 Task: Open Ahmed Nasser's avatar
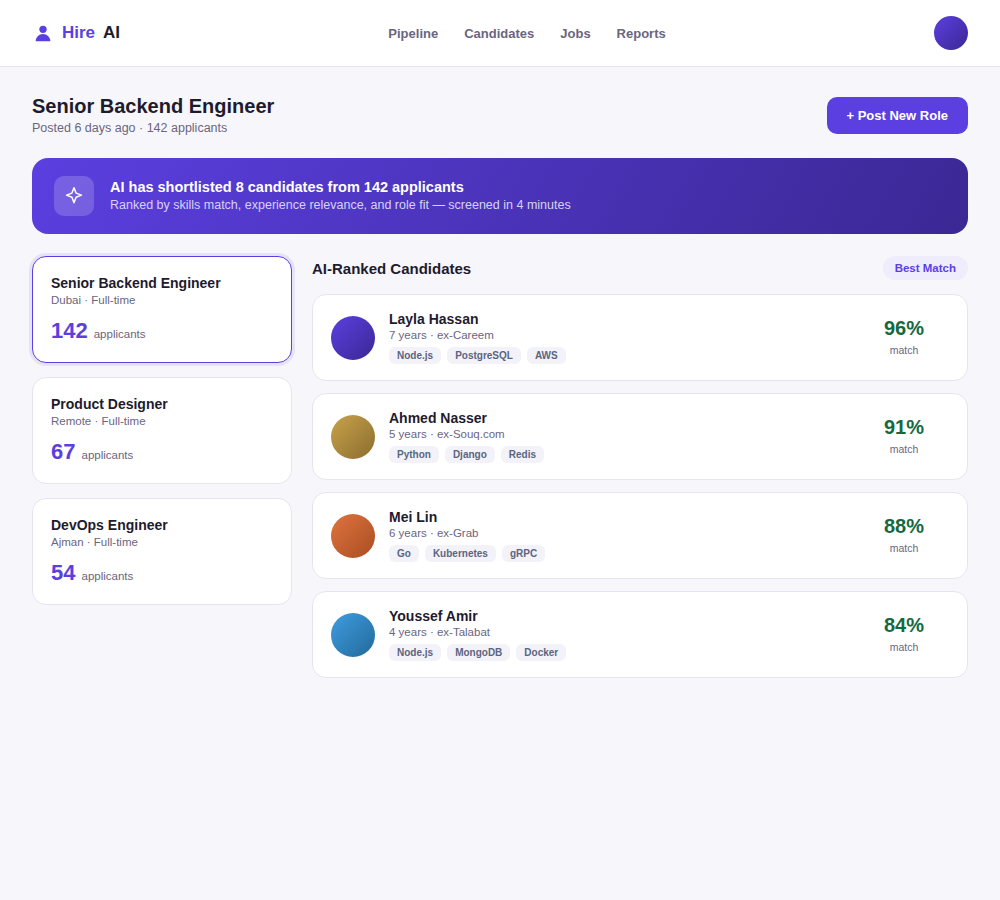tap(353, 437)
